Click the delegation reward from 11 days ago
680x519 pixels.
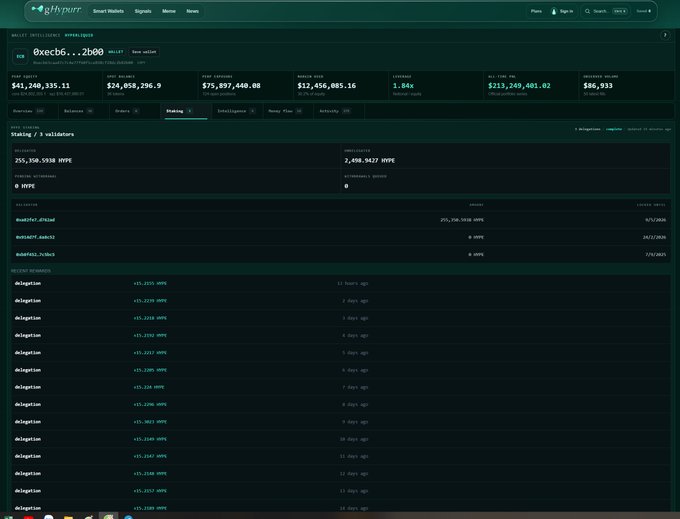[340, 456]
